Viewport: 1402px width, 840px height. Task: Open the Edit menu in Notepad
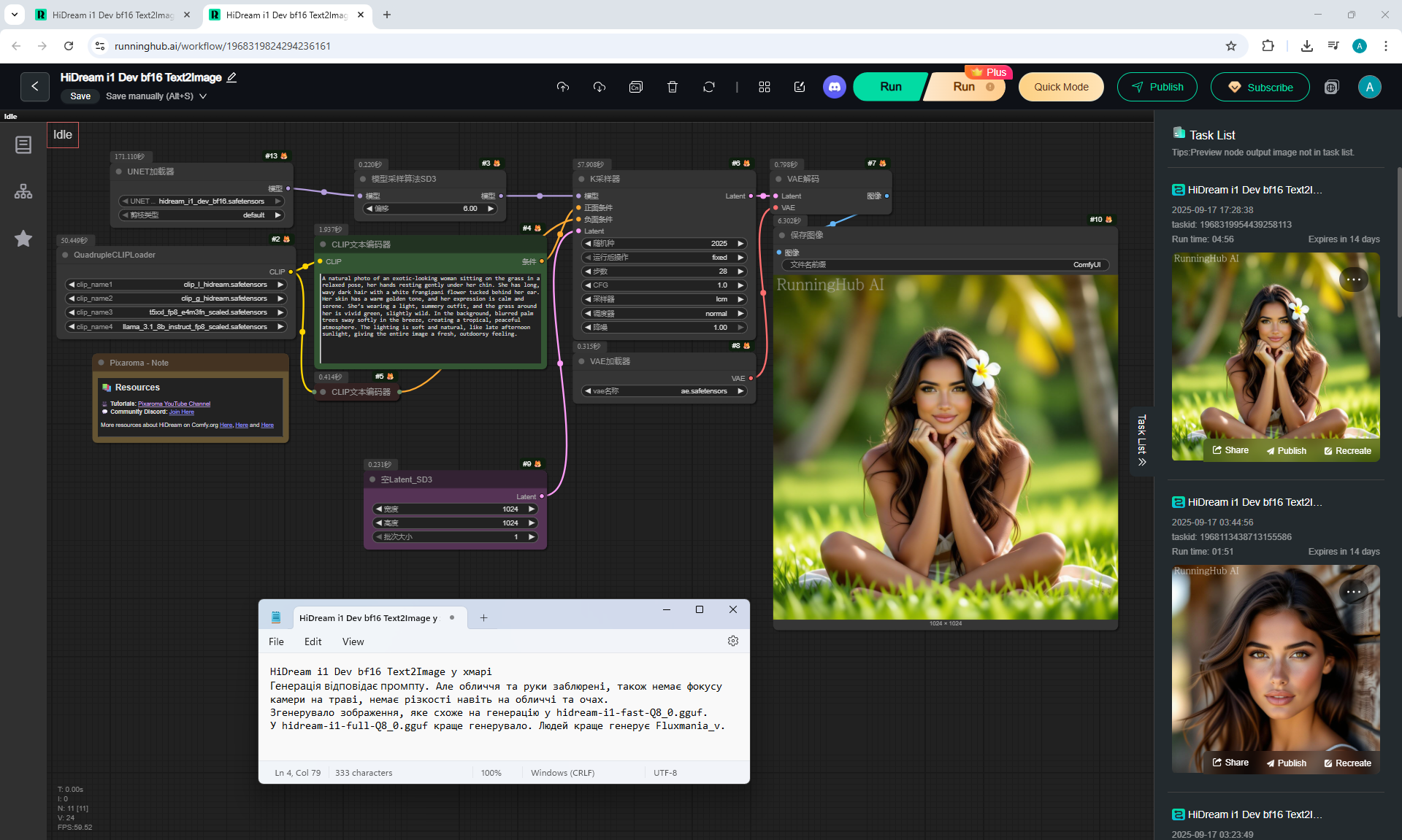[313, 641]
